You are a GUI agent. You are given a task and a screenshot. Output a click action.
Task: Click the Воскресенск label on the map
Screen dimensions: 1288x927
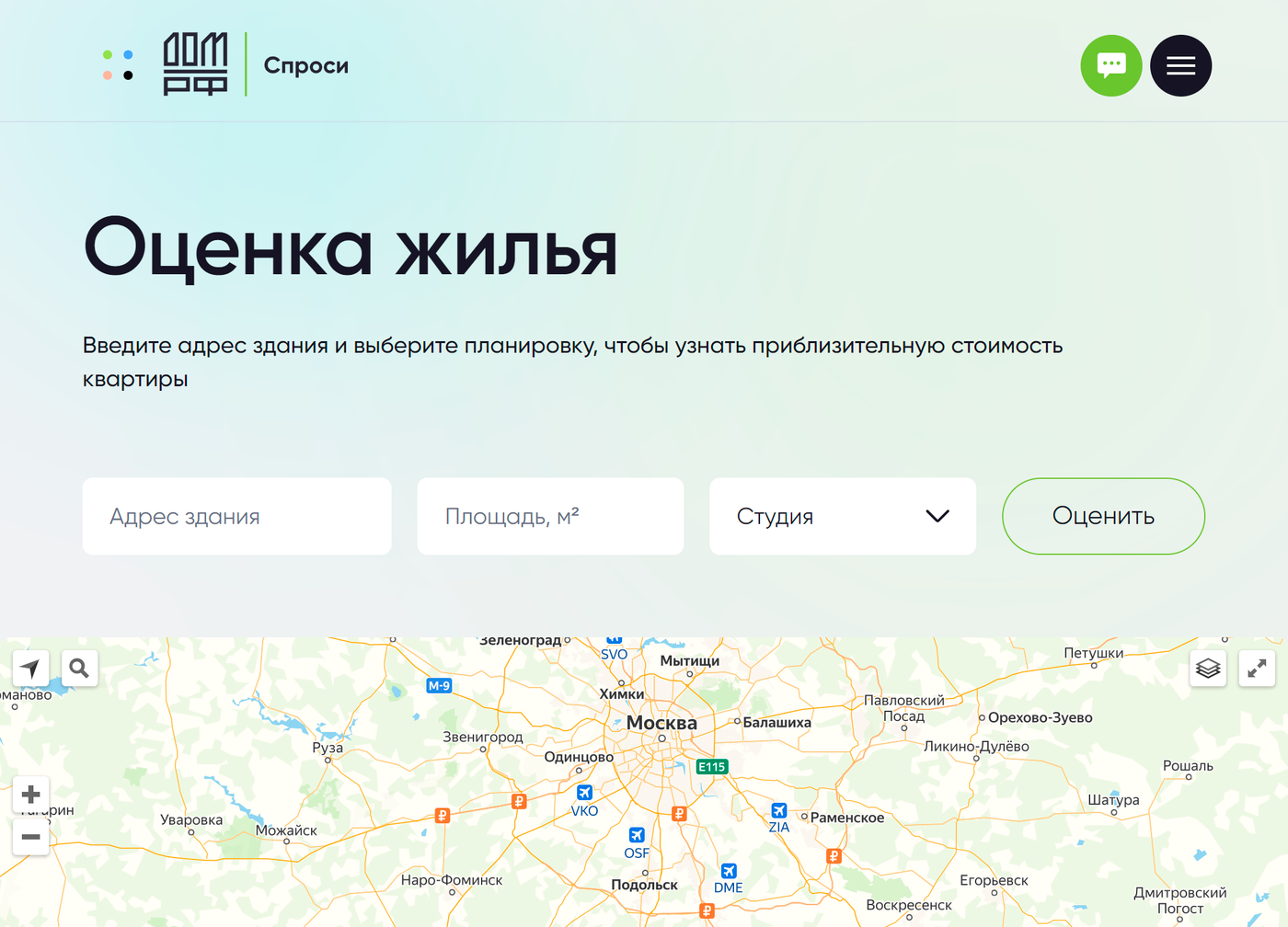pyautogui.click(x=909, y=905)
